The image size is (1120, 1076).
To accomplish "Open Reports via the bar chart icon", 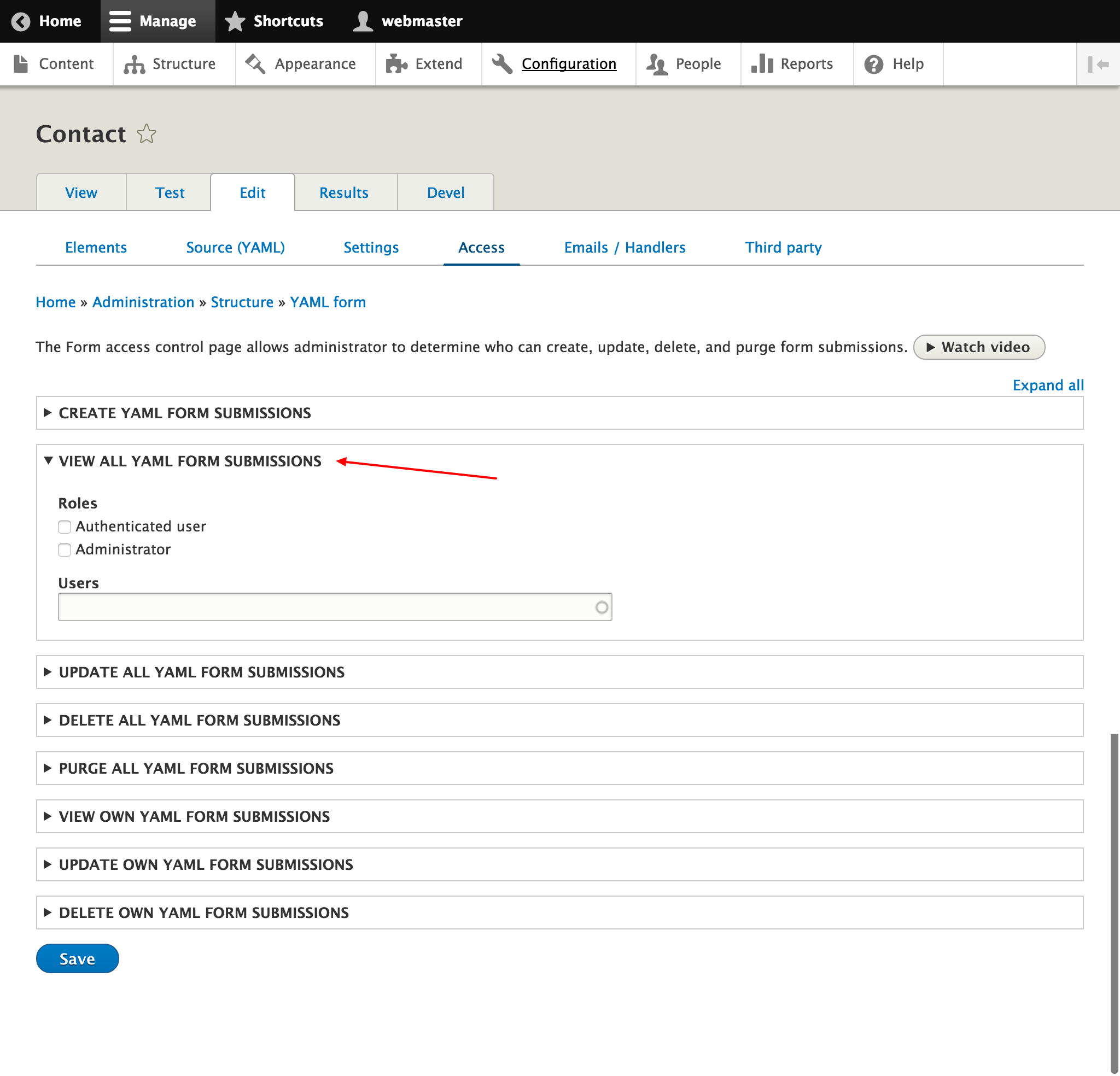I will (x=762, y=64).
